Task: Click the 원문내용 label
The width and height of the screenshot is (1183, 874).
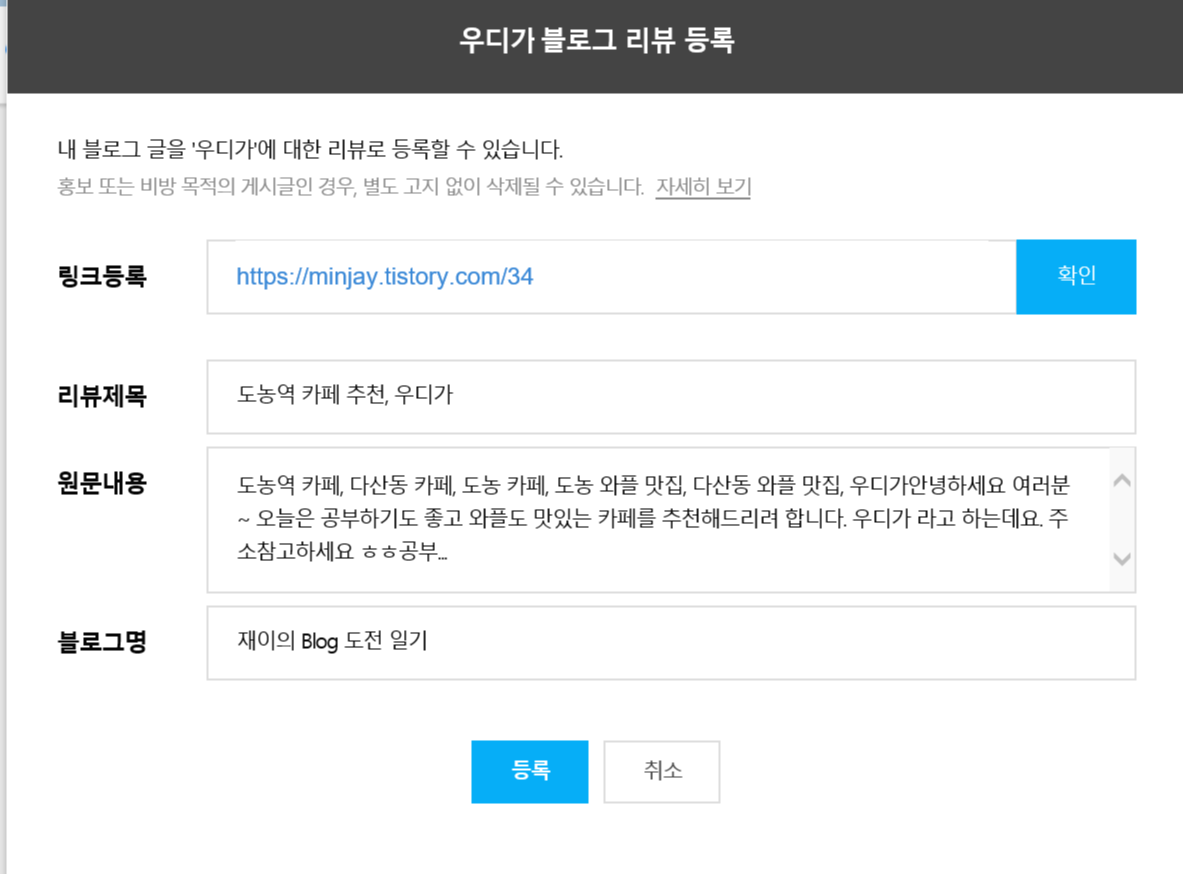Action: 102,483
